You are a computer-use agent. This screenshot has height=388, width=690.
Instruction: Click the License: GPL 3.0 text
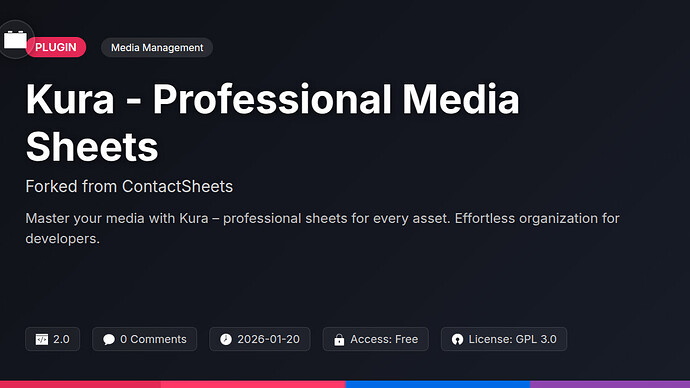coord(513,339)
